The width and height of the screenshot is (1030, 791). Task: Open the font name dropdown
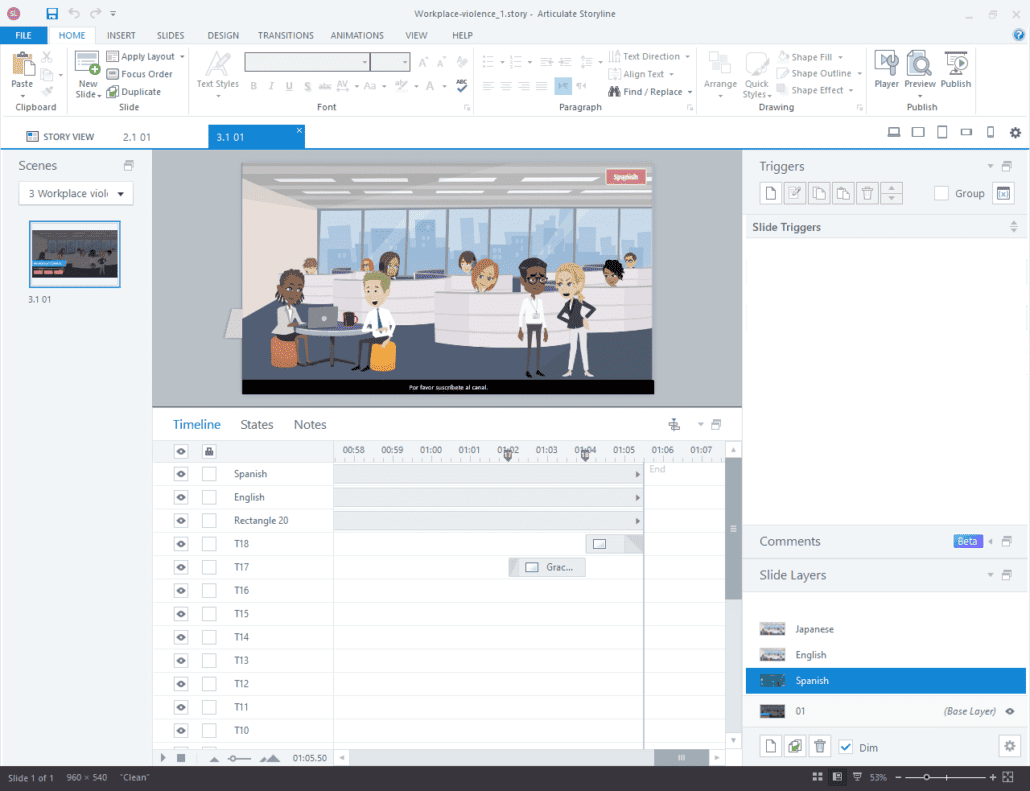click(x=365, y=62)
